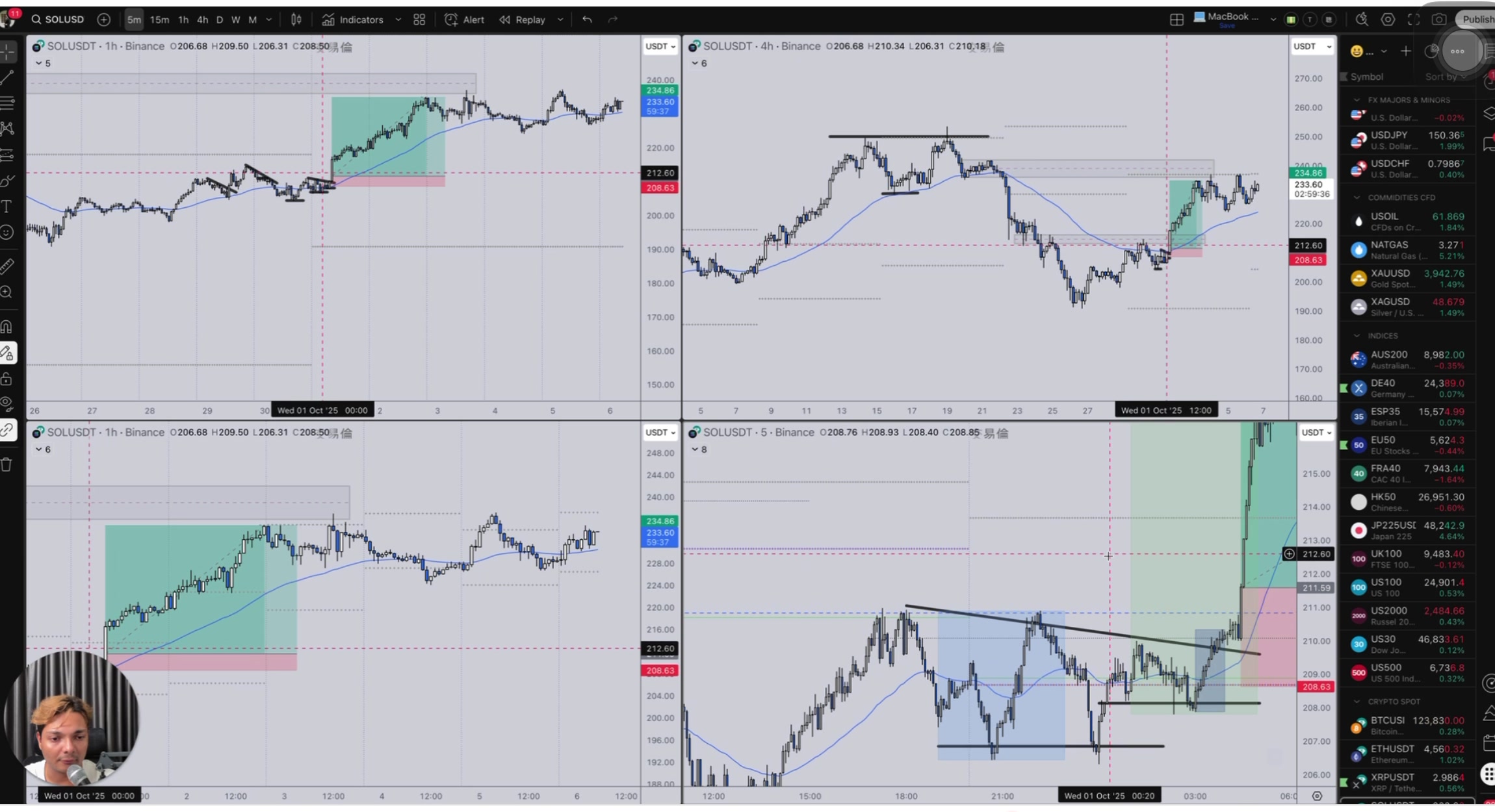Toggle stay in drawing mode pencil-lock
The width and height of the screenshot is (1495, 812).
coord(7,353)
